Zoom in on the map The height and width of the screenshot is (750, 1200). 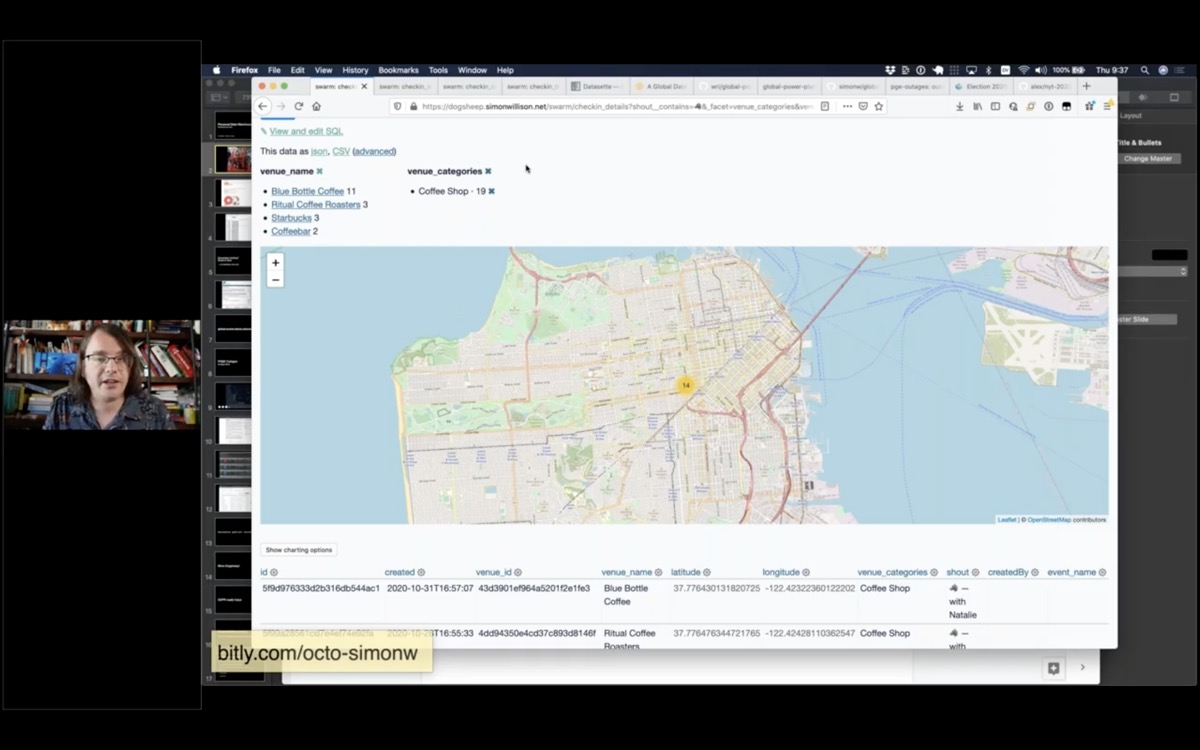click(276, 263)
